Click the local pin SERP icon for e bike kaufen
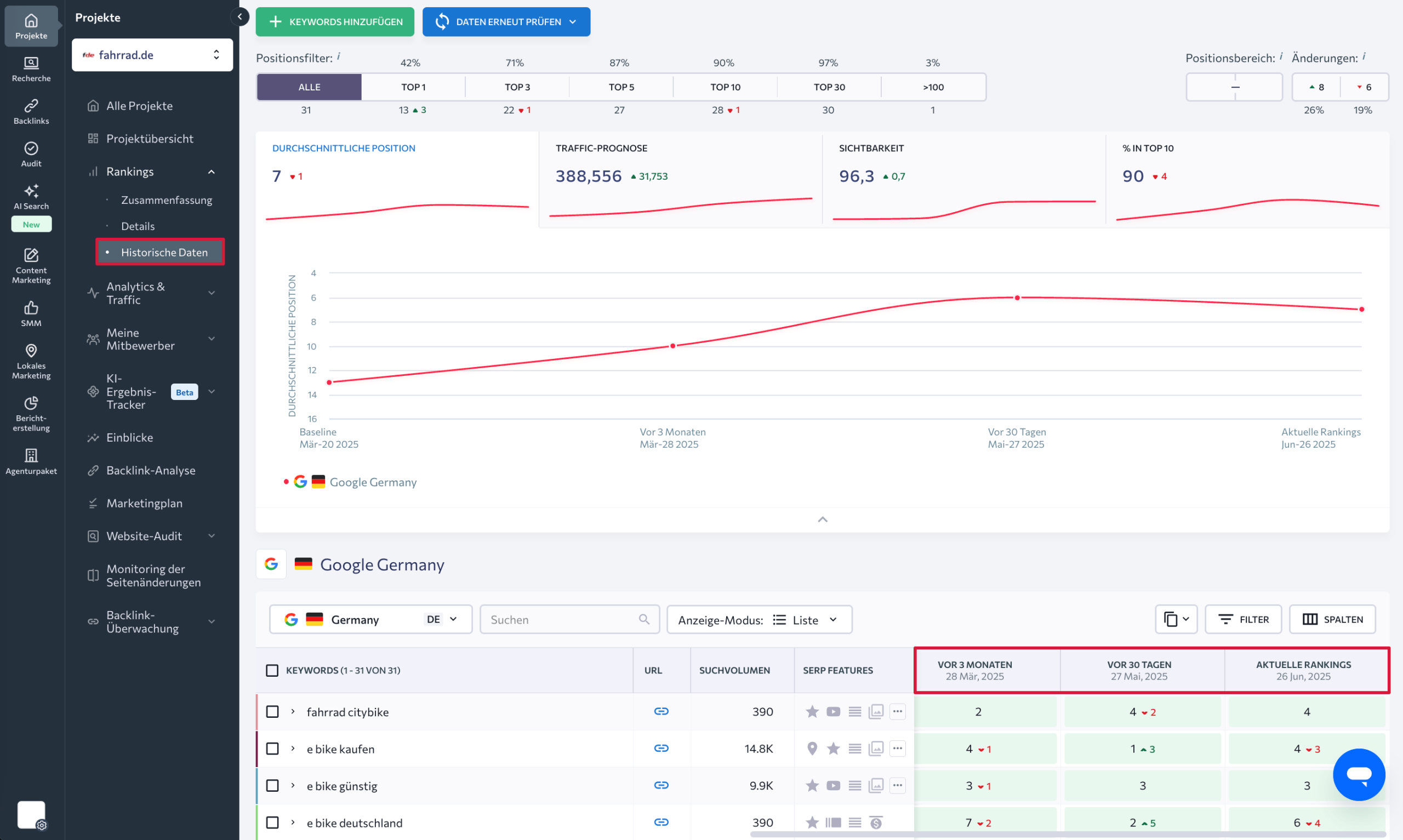 [812, 748]
